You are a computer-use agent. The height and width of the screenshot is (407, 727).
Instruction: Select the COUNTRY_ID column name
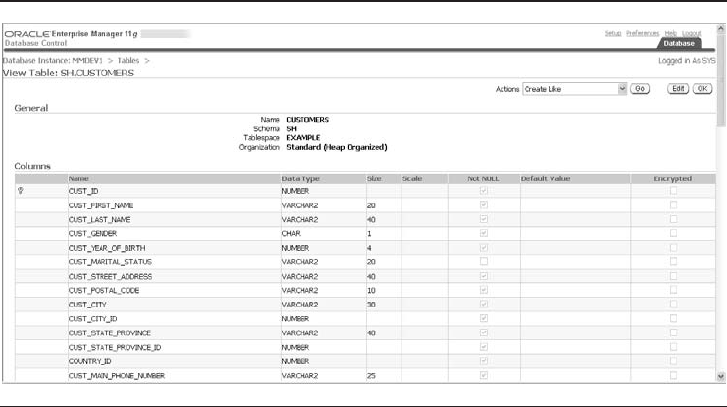pos(90,361)
